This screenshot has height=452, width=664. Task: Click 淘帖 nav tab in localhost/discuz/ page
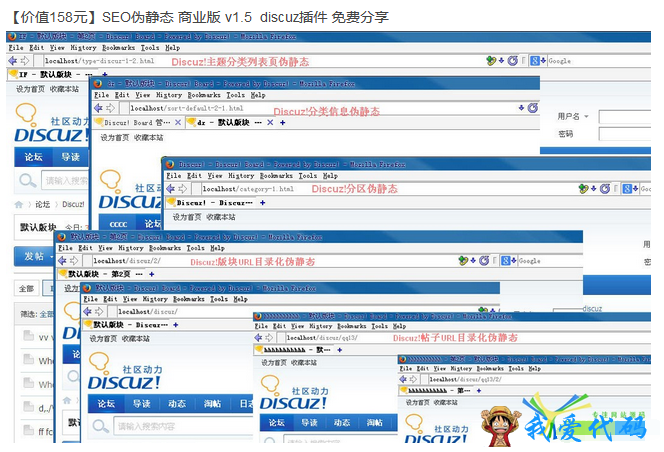[212, 404]
